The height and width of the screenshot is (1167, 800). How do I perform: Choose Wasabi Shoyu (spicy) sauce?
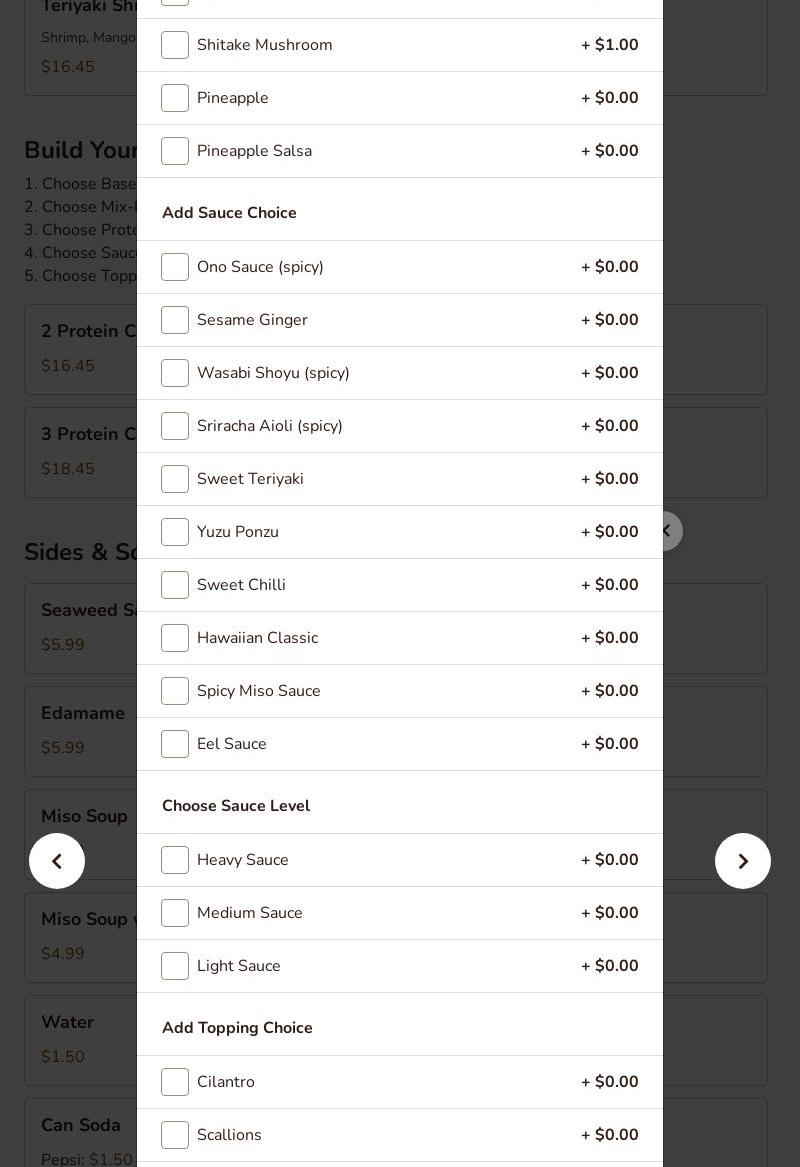[x=175, y=373]
